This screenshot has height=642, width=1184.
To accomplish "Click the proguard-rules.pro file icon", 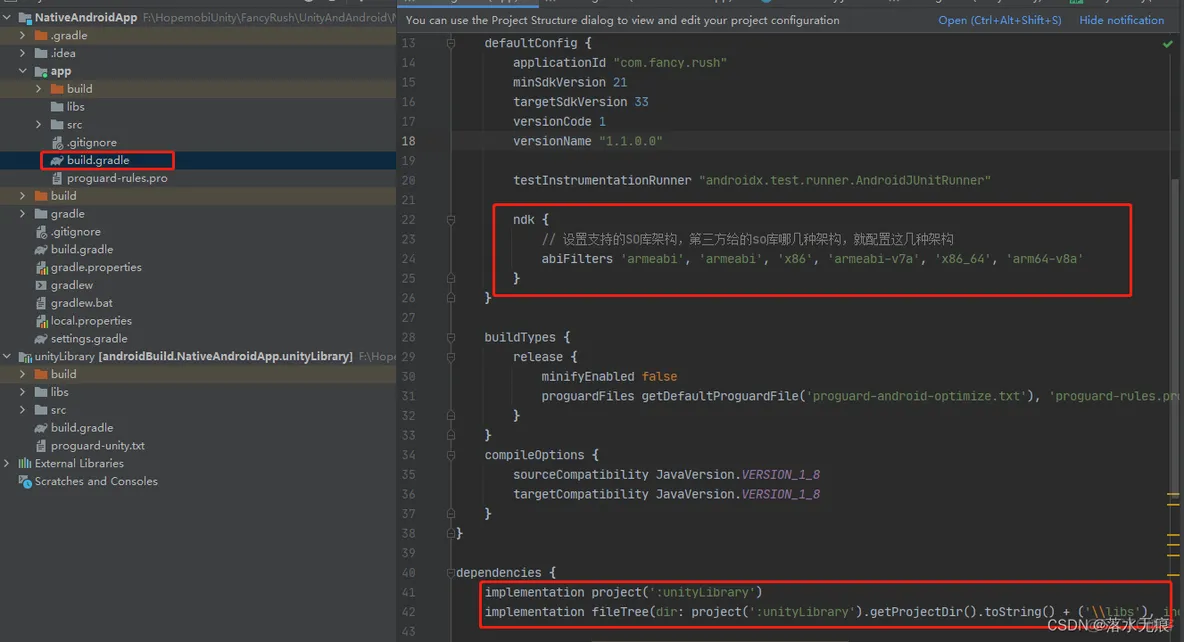I will (x=57, y=178).
